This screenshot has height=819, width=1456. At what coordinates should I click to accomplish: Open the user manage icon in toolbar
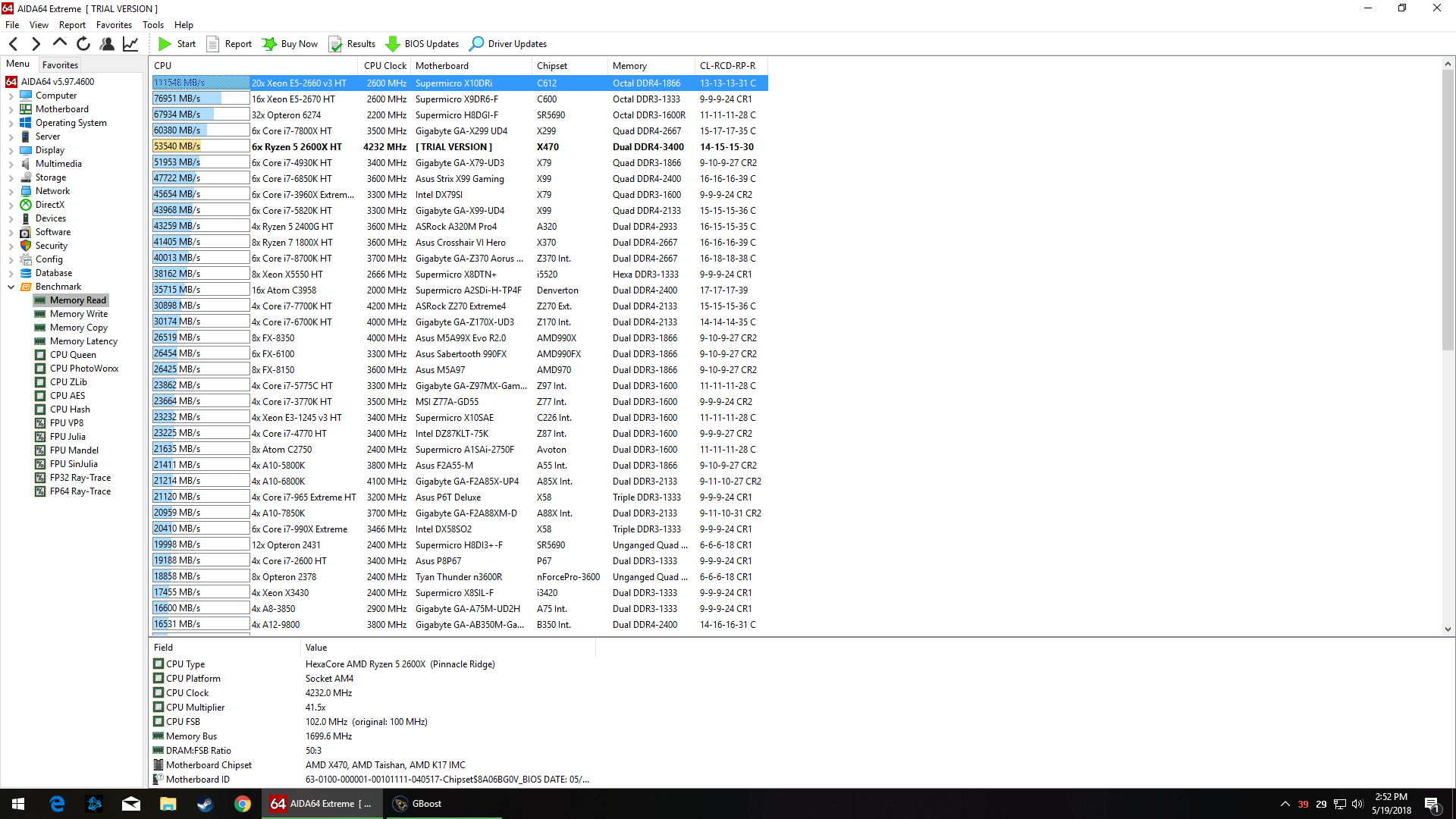(x=107, y=44)
